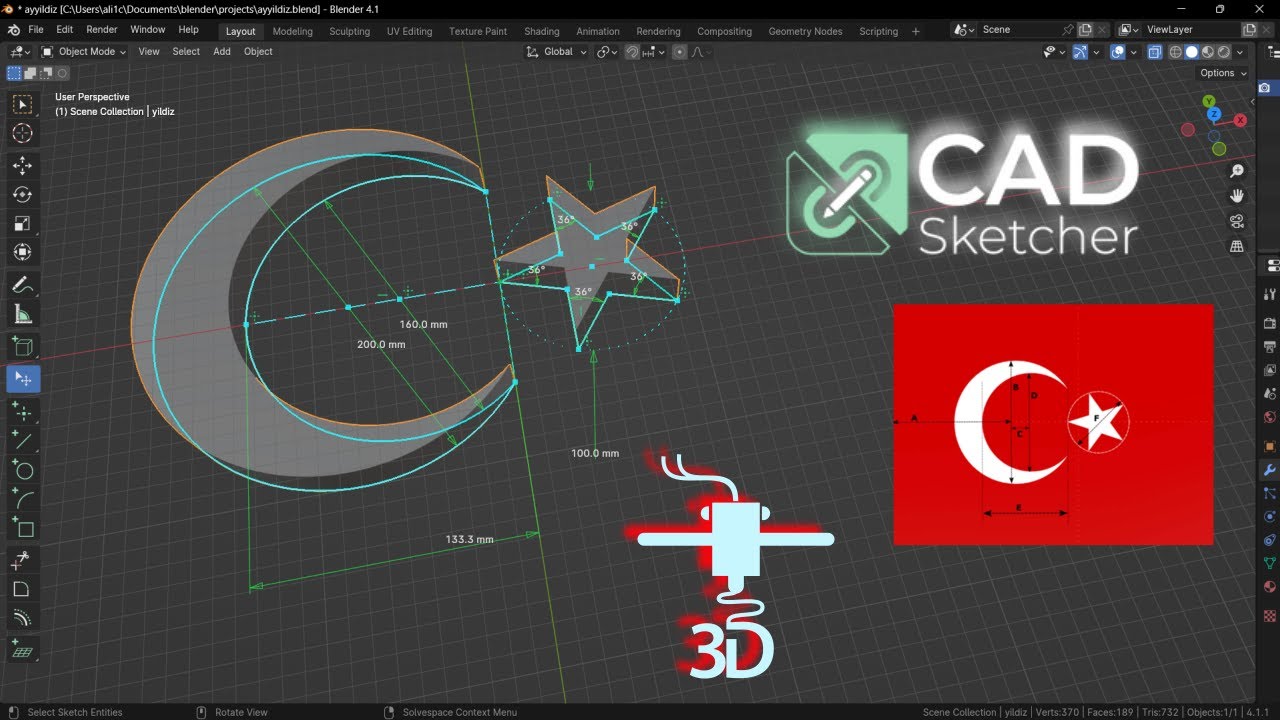Screen dimensions: 1280x720
Task: Toggle X-Ray view button
Action: (1155, 51)
